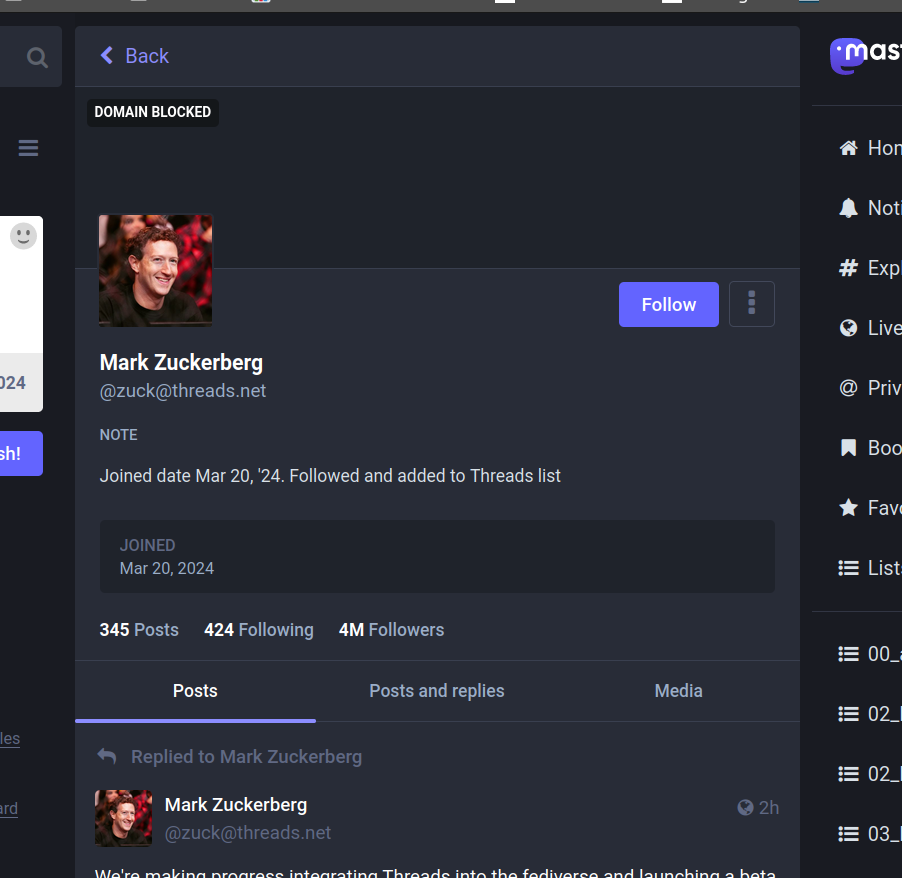Open Bookmarks via the bookmark icon

pos(849,448)
